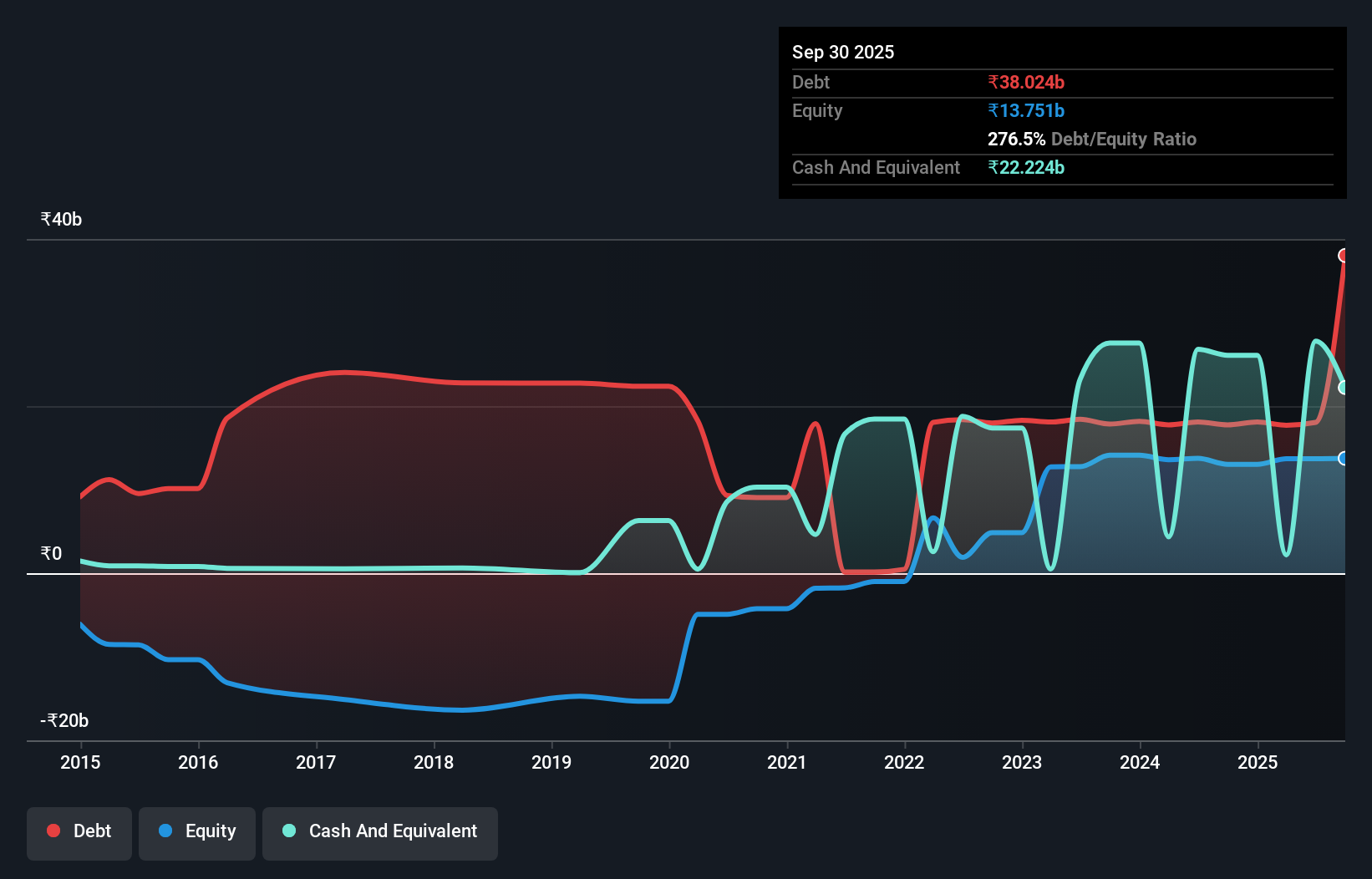This screenshot has height=879, width=1372.
Task: Toggle the Debt series visibility
Action: (79, 832)
